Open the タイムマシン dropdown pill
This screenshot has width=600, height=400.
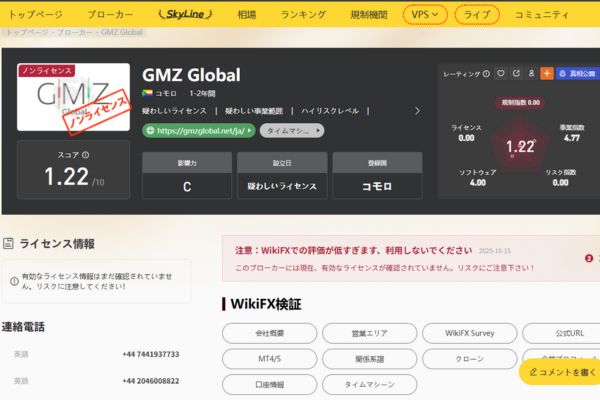pyautogui.click(x=297, y=130)
